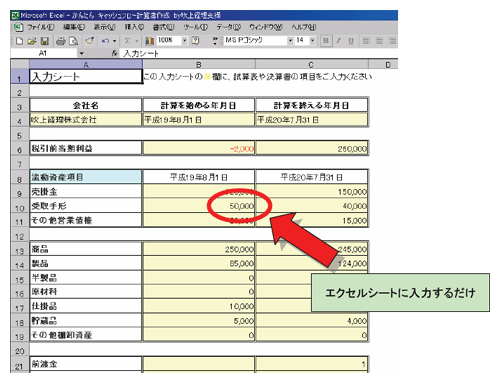500x383 pixels.
Task: Select 受取手形 cell value 50,000
Action: 199,206
